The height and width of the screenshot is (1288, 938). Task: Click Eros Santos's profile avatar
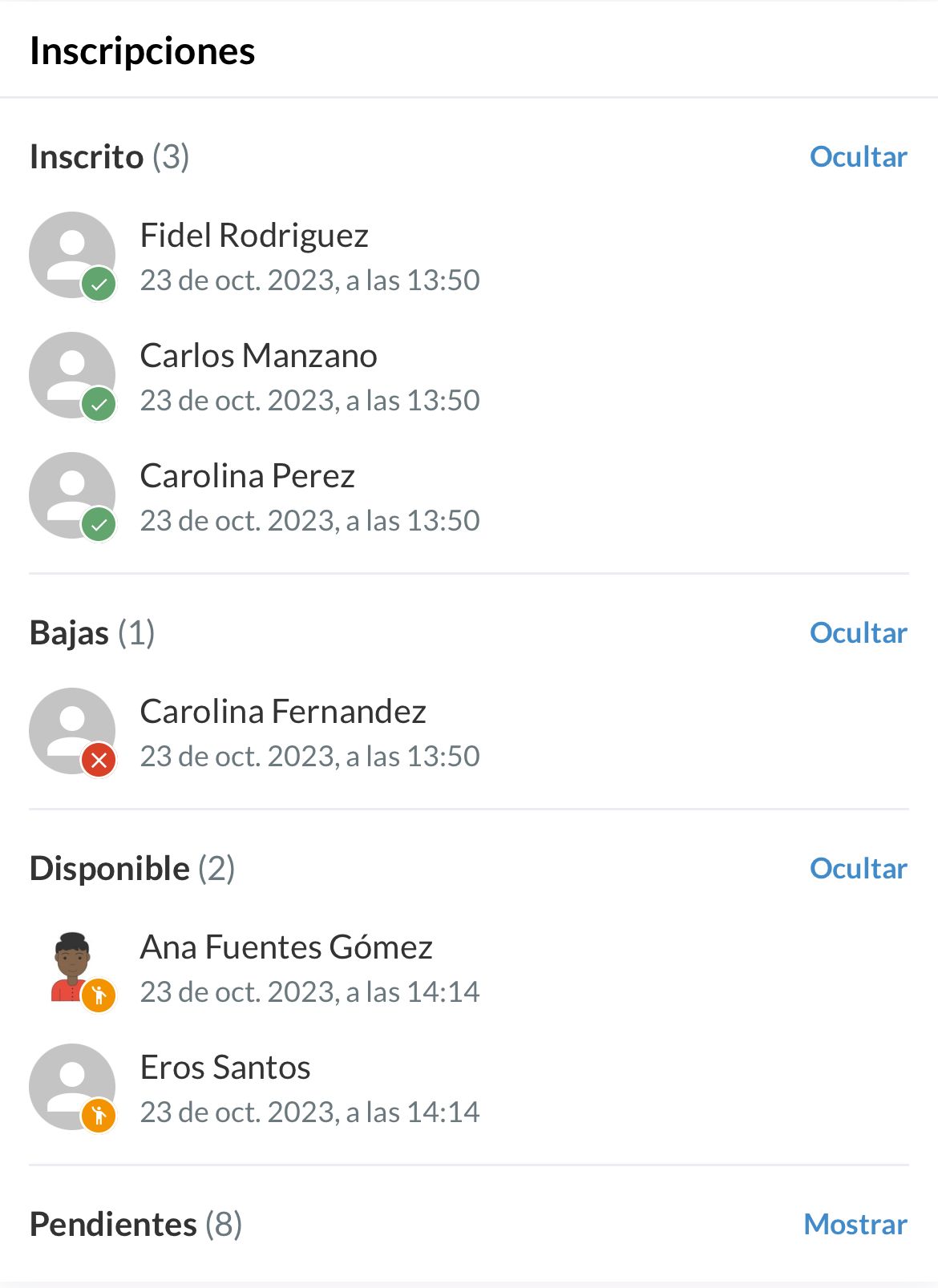(x=71, y=1086)
